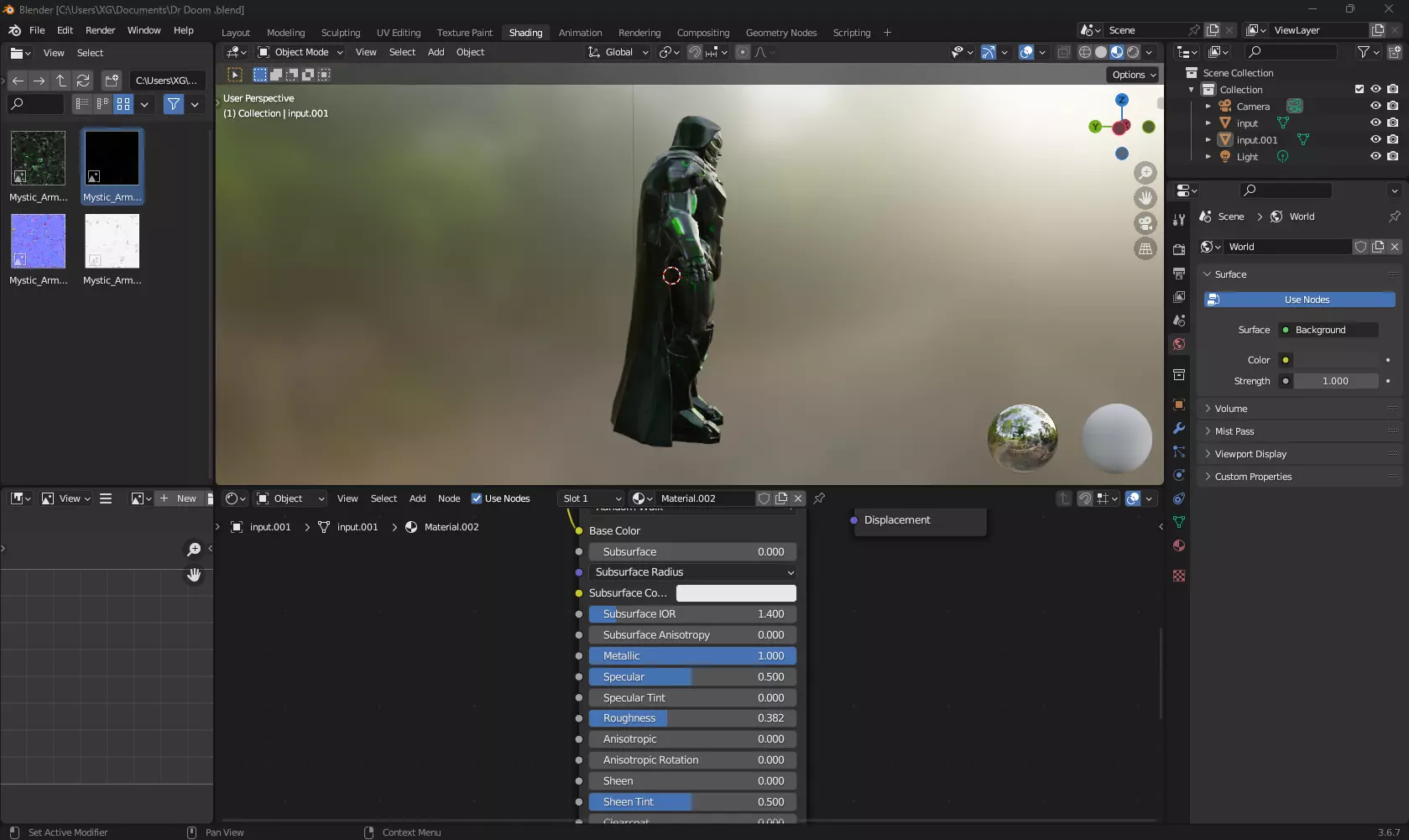Open the Object Mode dropdown
The image size is (1409, 840).
pos(300,52)
